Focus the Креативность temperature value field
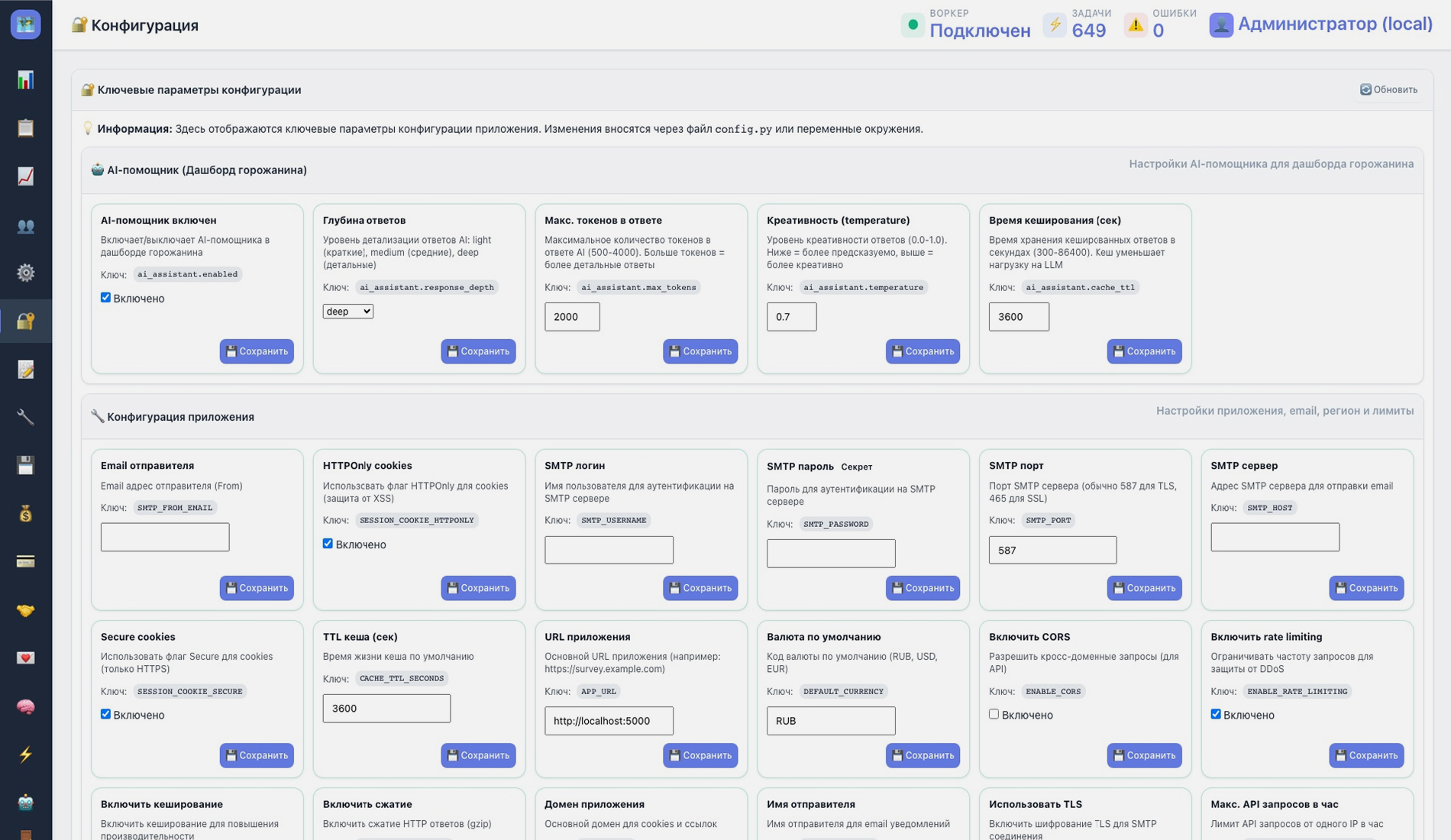The image size is (1451, 840). pos(791,317)
